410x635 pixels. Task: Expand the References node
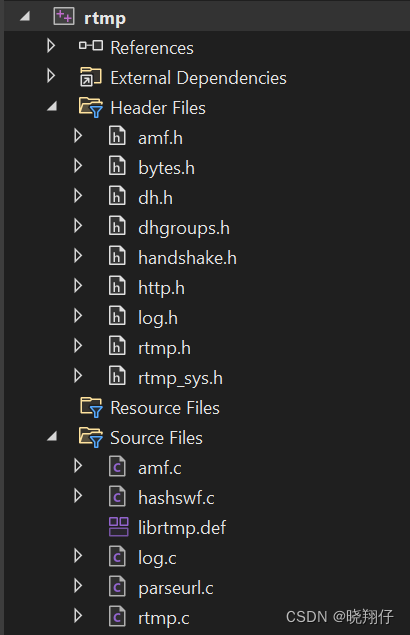pyautogui.click(x=51, y=46)
